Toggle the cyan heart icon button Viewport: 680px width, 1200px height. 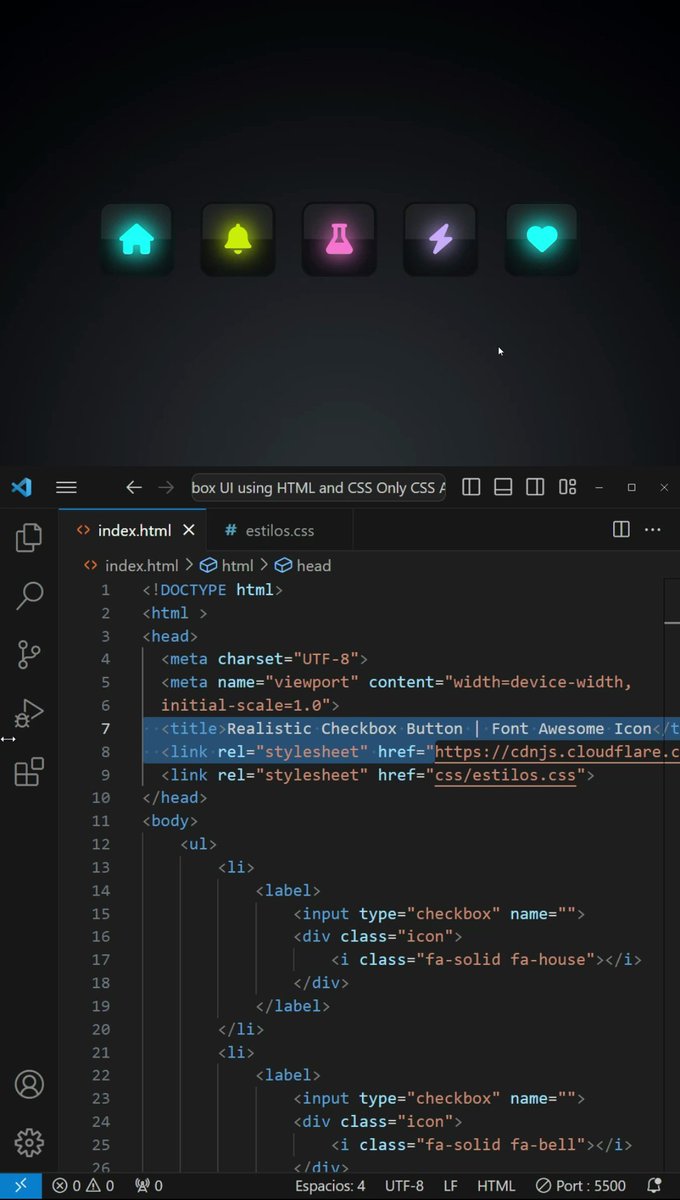point(541,240)
